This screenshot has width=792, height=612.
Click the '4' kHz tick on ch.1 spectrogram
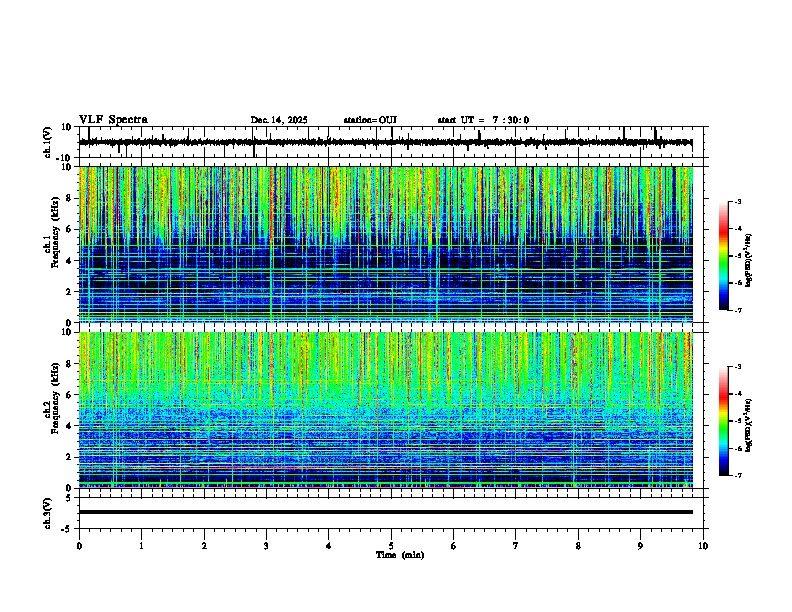(x=70, y=261)
